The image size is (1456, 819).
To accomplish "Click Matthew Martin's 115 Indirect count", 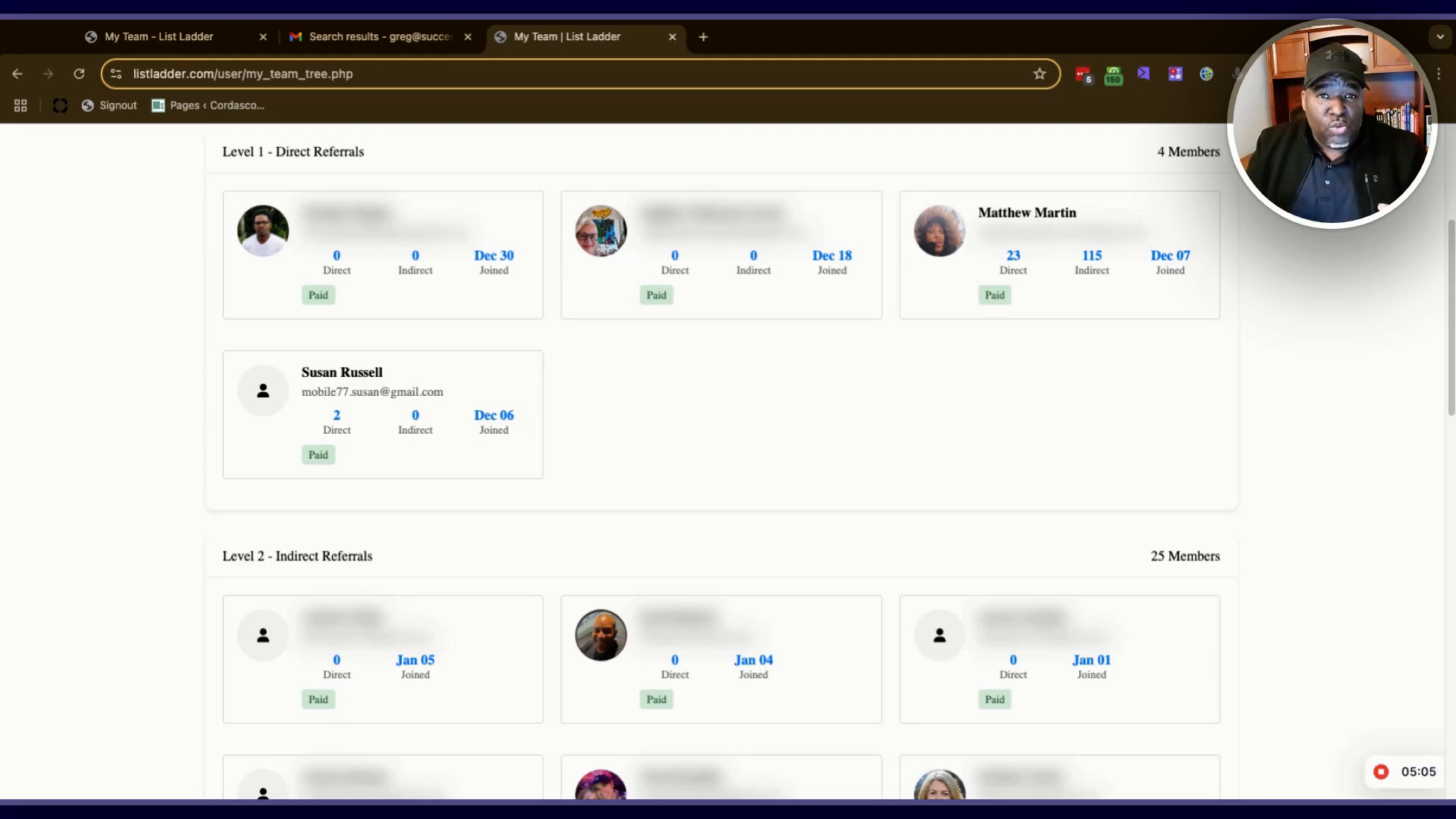I will pos(1091,256).
